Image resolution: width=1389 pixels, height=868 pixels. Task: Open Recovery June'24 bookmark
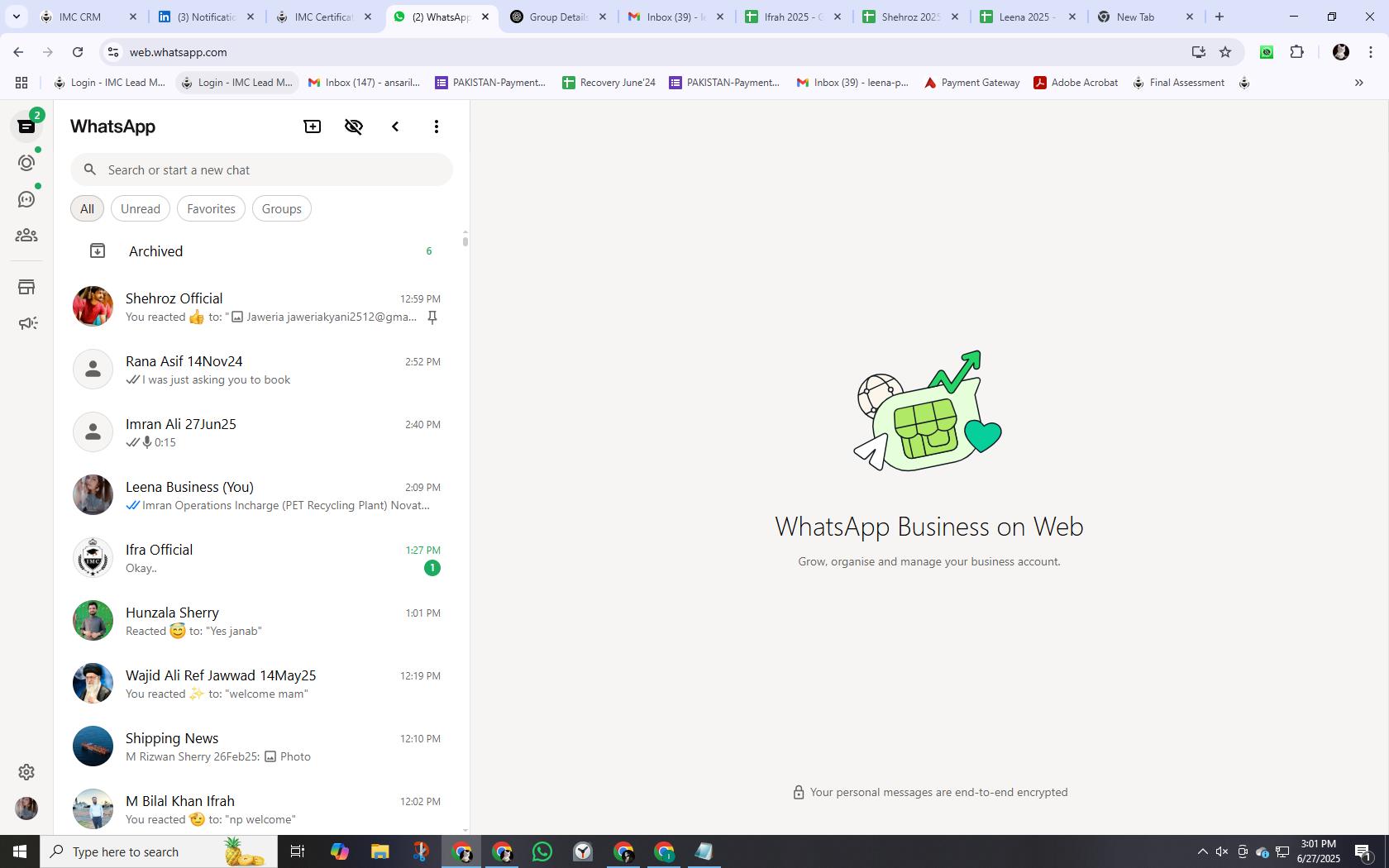coord(609,83)
